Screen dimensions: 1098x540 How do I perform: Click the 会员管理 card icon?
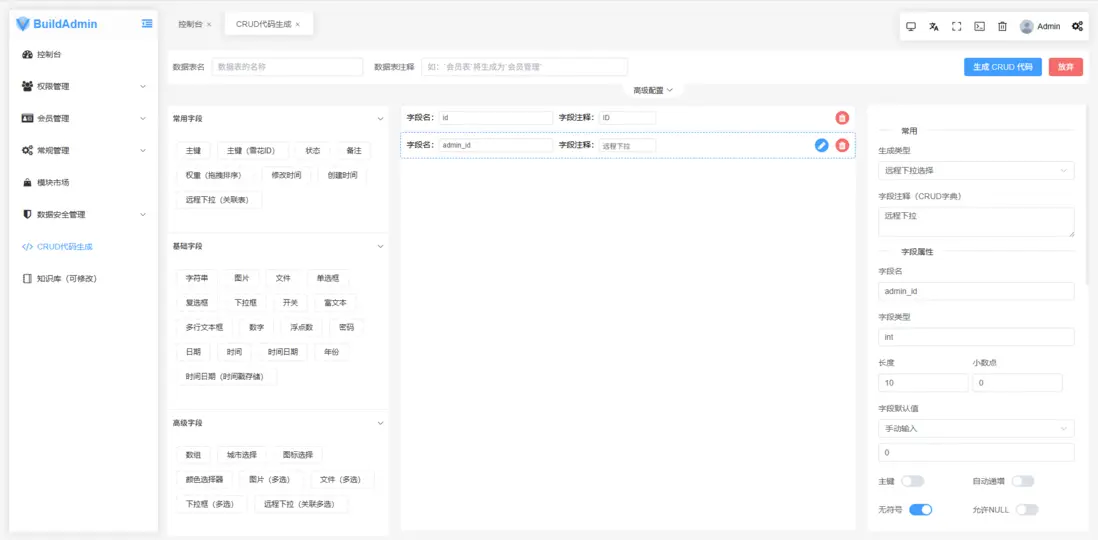tap(27, 118)
